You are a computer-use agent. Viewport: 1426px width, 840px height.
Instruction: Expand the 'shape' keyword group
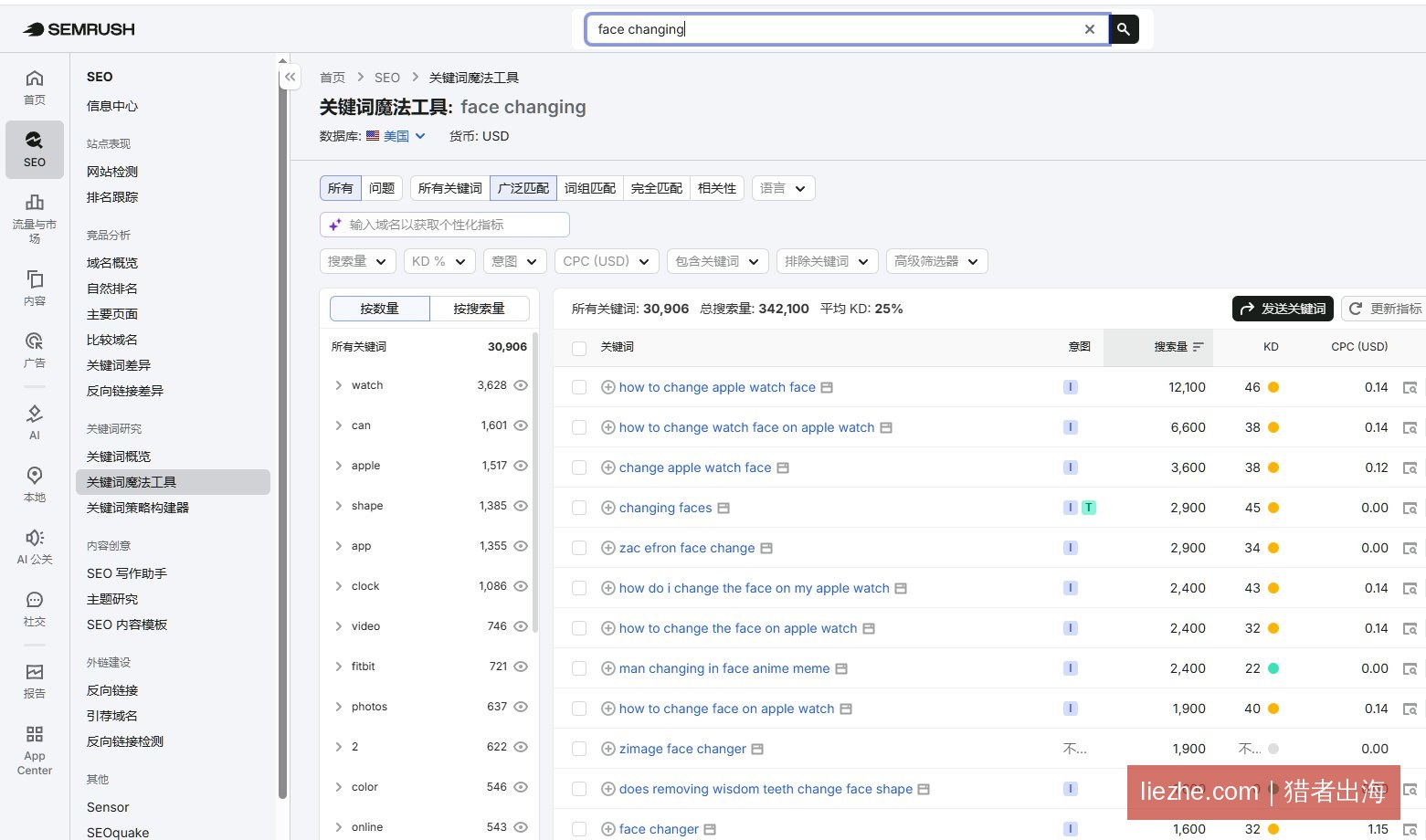(x=338, y=506)
